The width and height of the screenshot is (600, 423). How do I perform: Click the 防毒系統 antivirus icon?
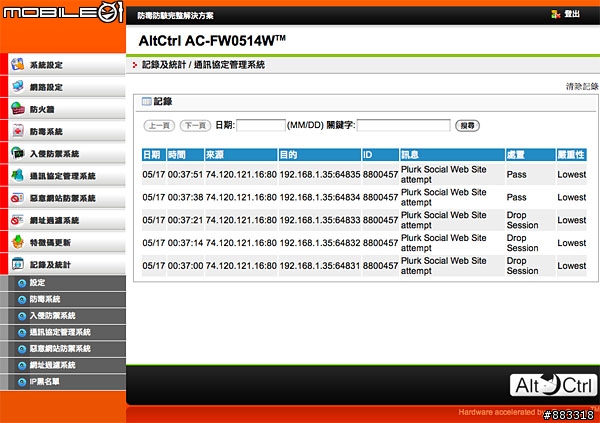pos(18,131)
